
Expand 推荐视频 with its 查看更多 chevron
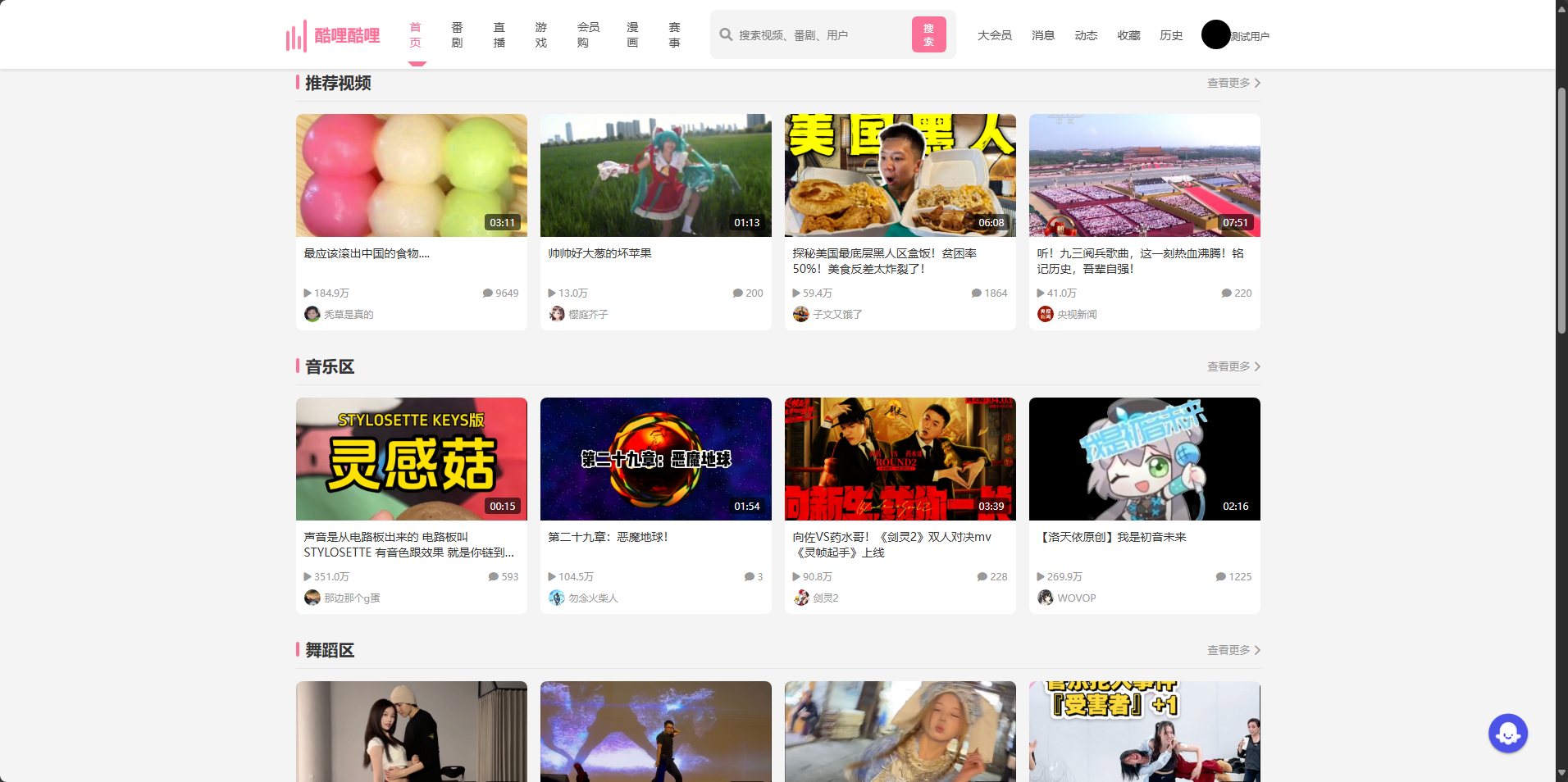click(1256, 82)
